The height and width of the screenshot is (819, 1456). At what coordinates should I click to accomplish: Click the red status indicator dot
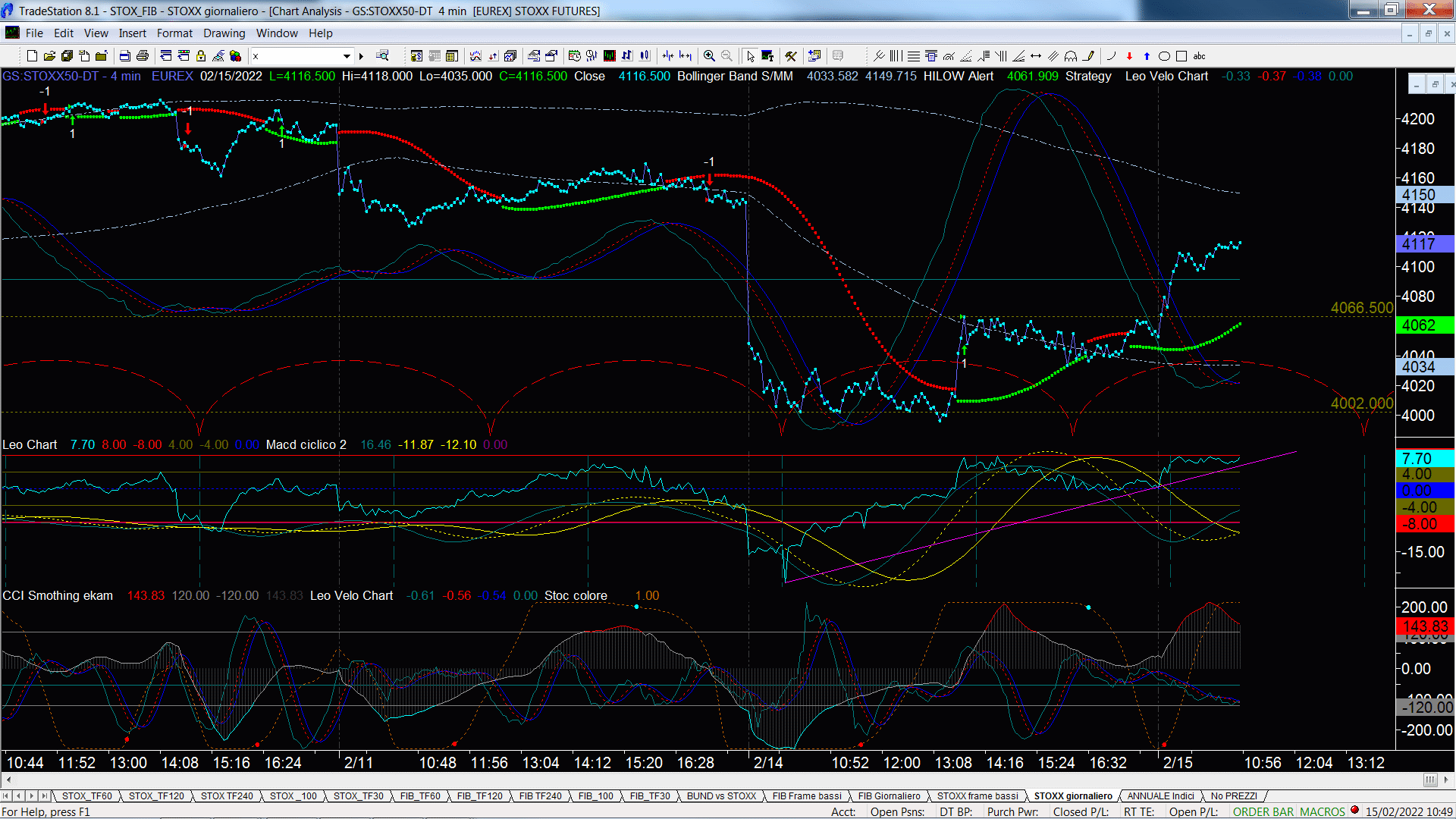click(x=1354, y=810)
